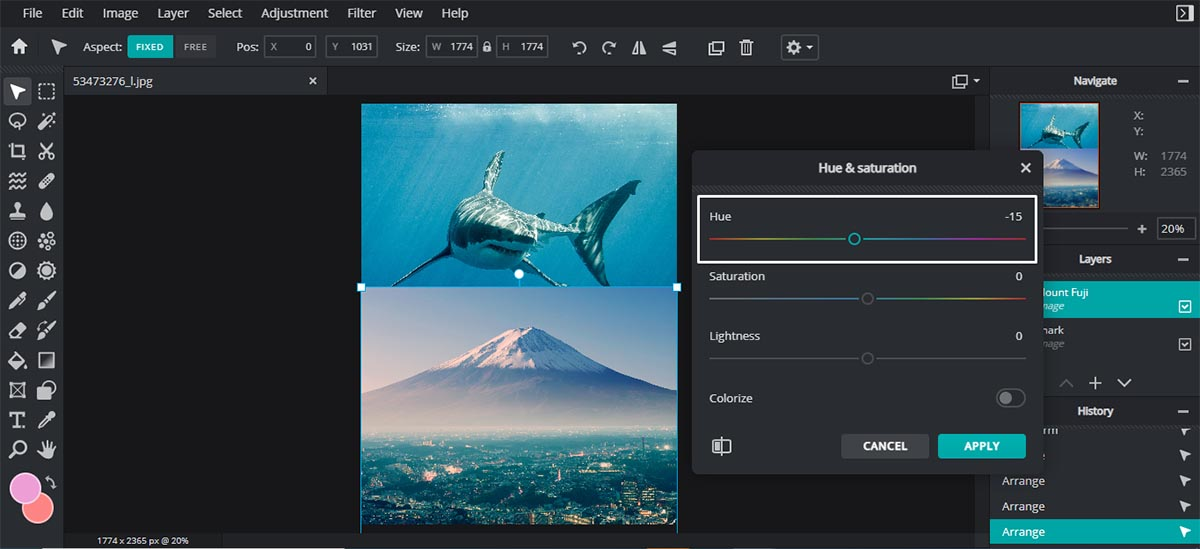
Task: Collapse the History panel
Action: 1183,411
